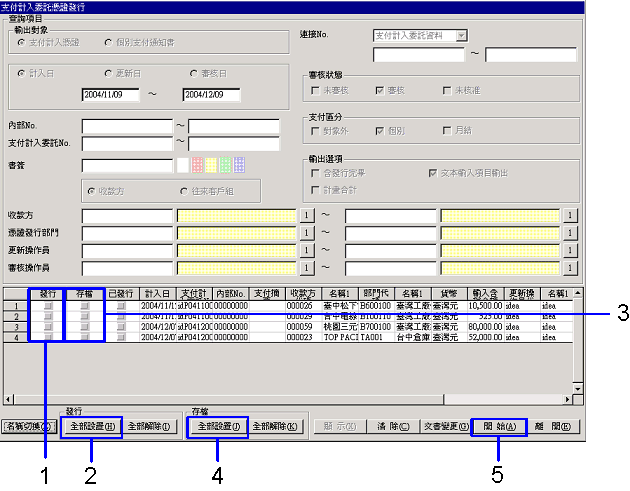Select the yellow bookmark grid icon
This screenshot has height=491, width=630.
[210, 165]
